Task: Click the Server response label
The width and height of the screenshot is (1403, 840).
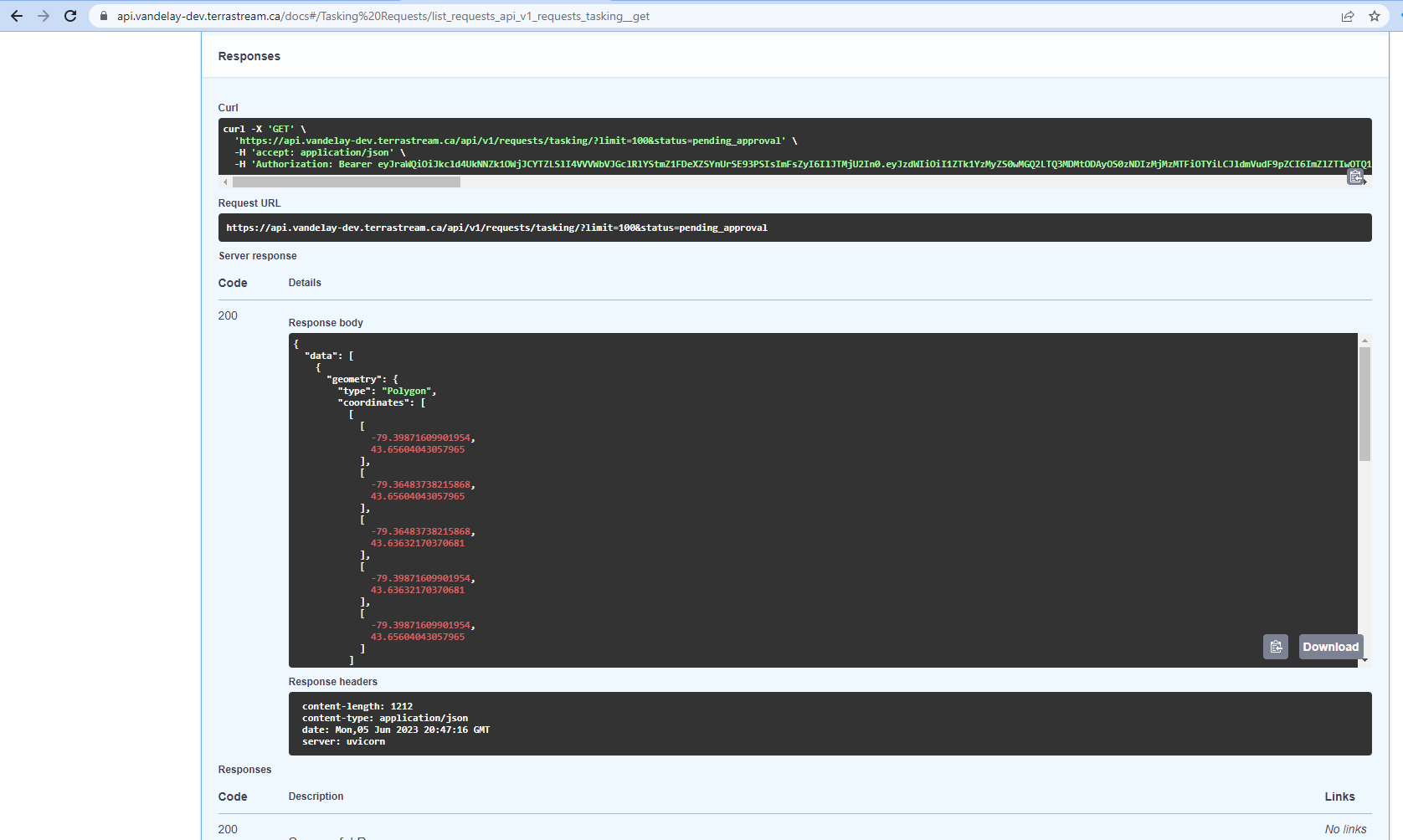Action: click(258, 256)
